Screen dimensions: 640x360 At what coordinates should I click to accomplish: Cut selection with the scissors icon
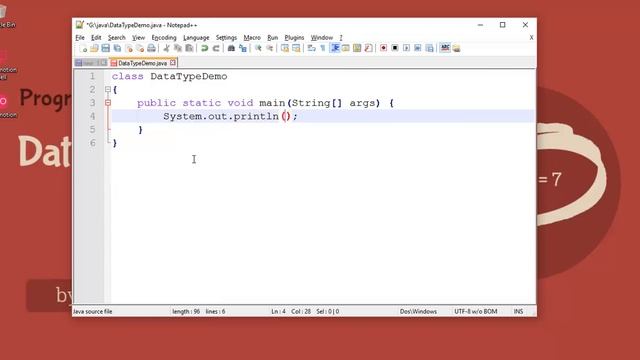coord(167,48)
